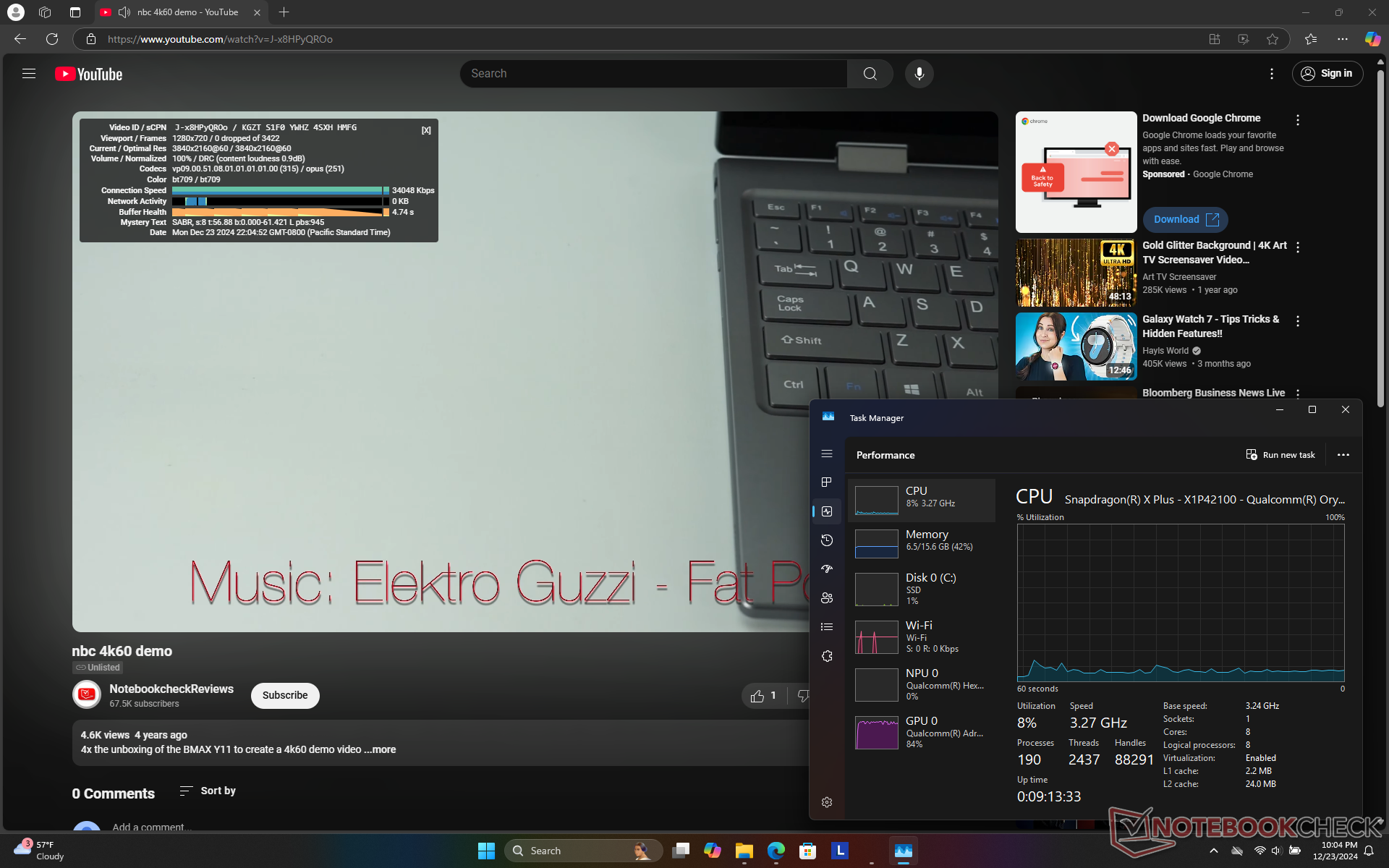This screenshot has width=1389, height=868.
Task: Open Task Manager more options menu
Action: (x=1343, y=455)
